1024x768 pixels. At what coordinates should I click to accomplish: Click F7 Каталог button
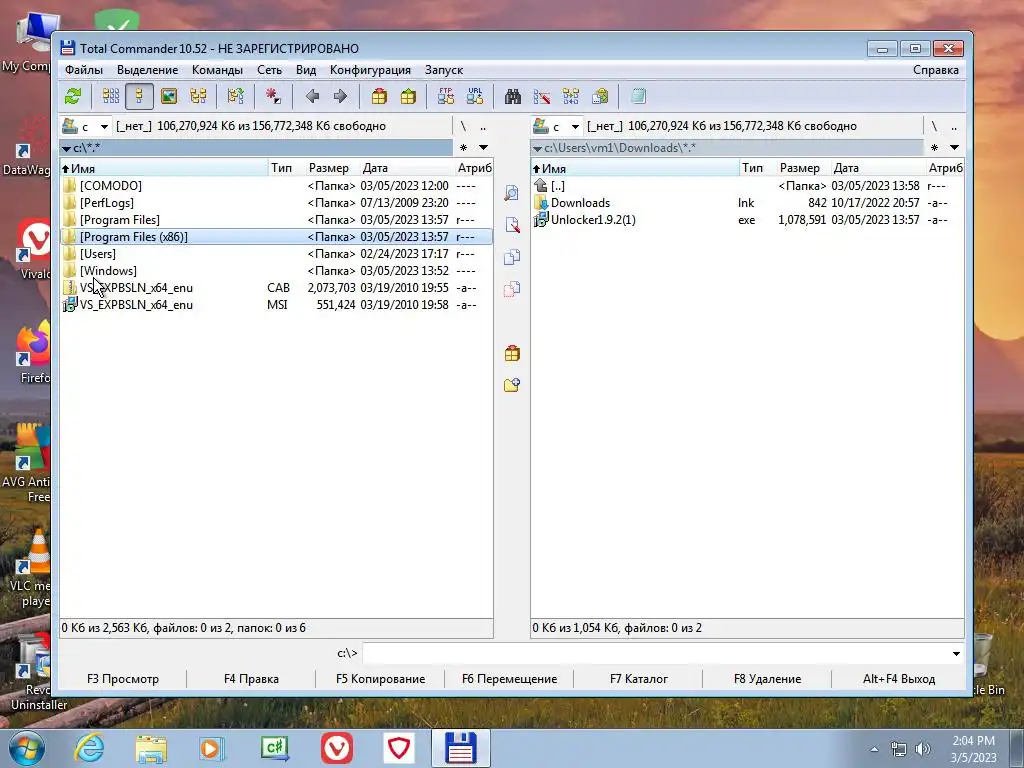(x=639, y=679)
